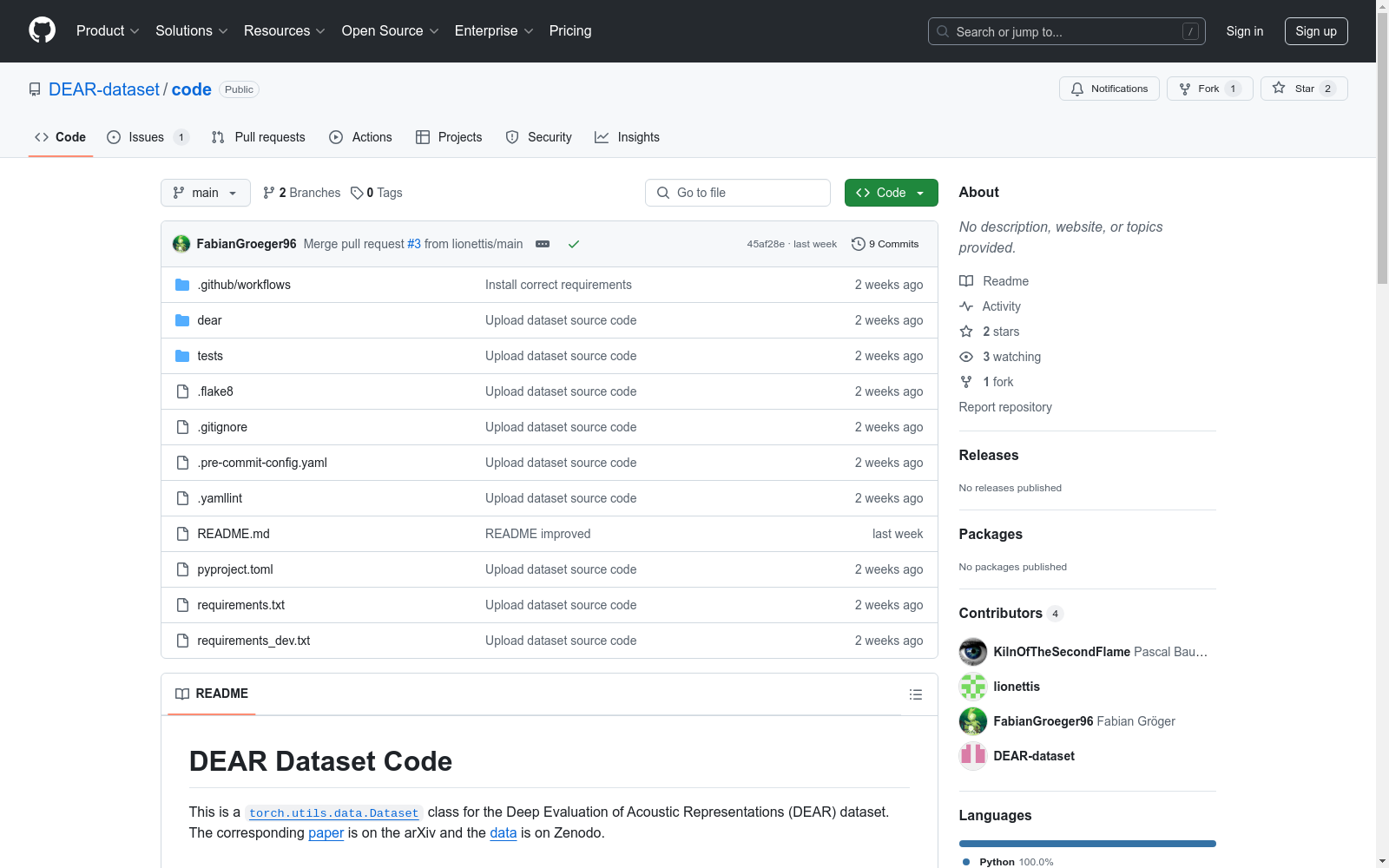Click the 'Install correct requirements' commit message
The width and height of the screenshot is (1389, 868).
click(x=558, y=285)
